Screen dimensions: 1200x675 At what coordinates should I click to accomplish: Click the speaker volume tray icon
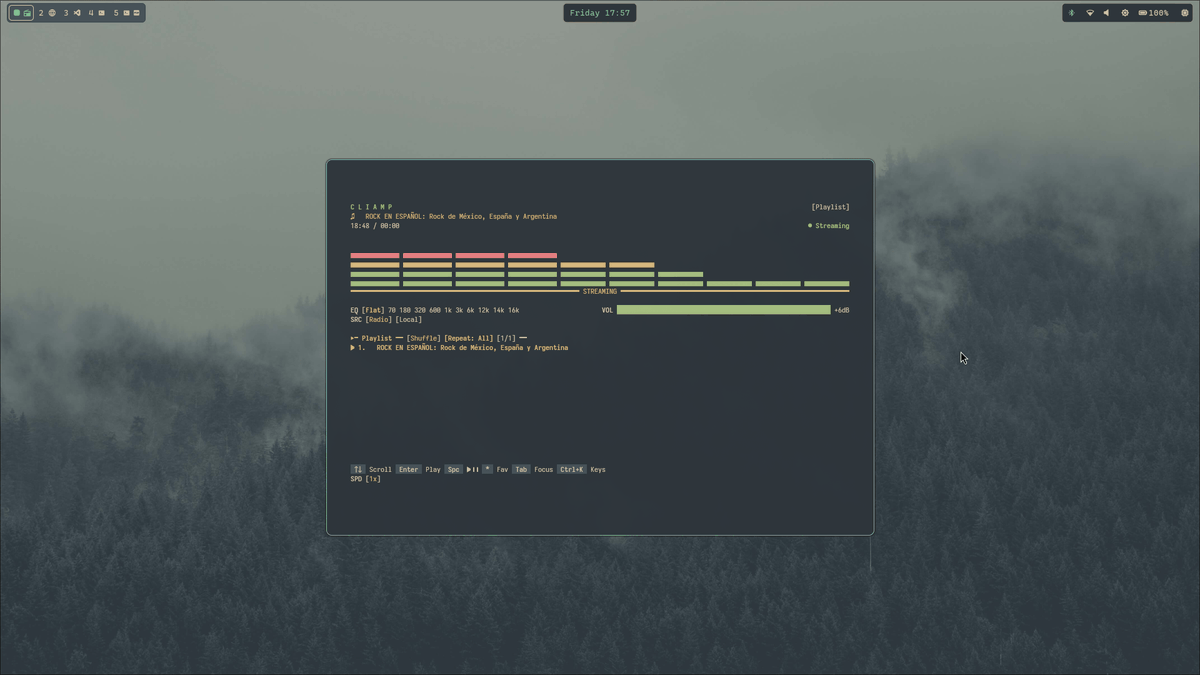(1106, 13)
